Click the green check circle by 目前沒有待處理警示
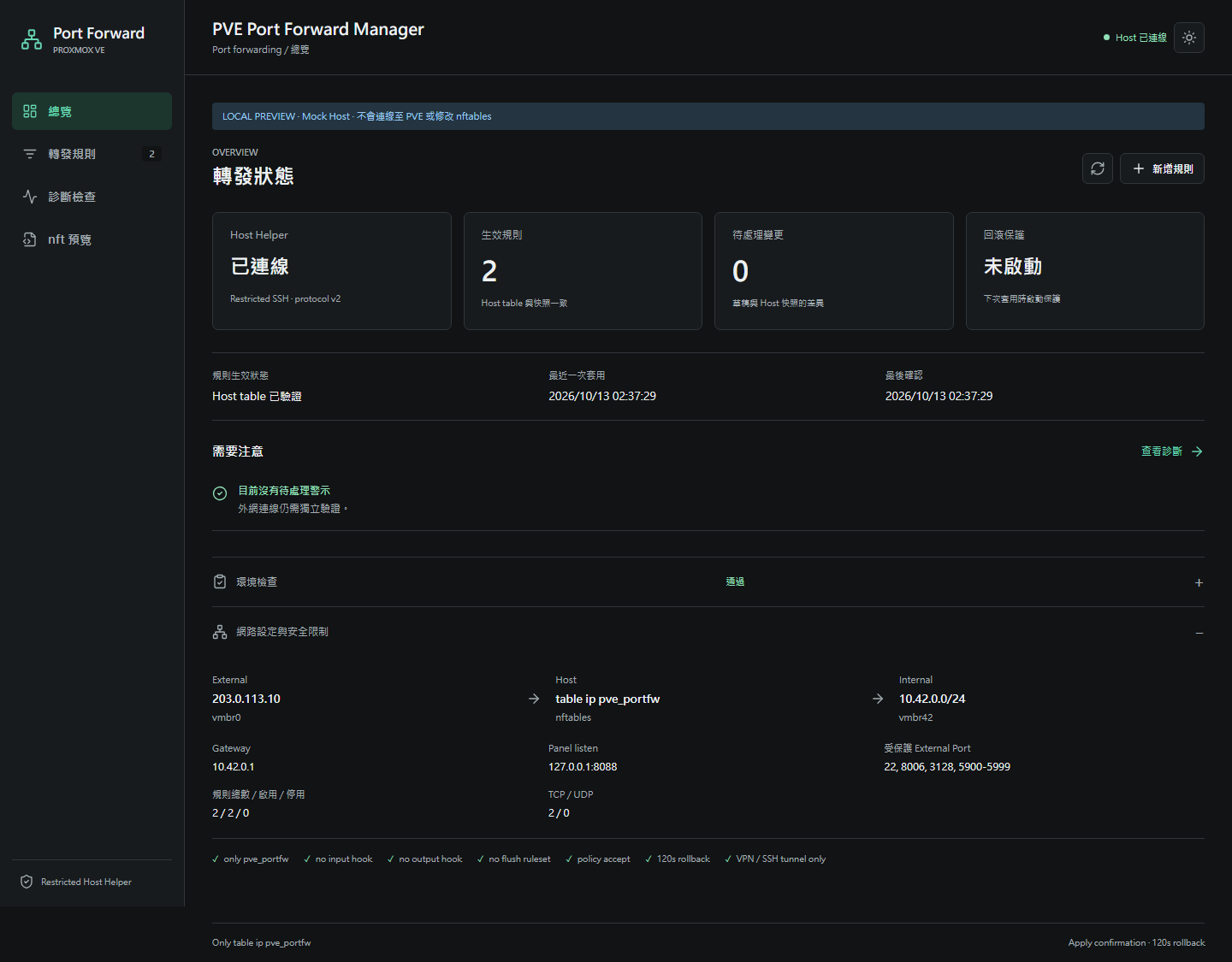1232x962 pixels. click(x=220, y=493)
